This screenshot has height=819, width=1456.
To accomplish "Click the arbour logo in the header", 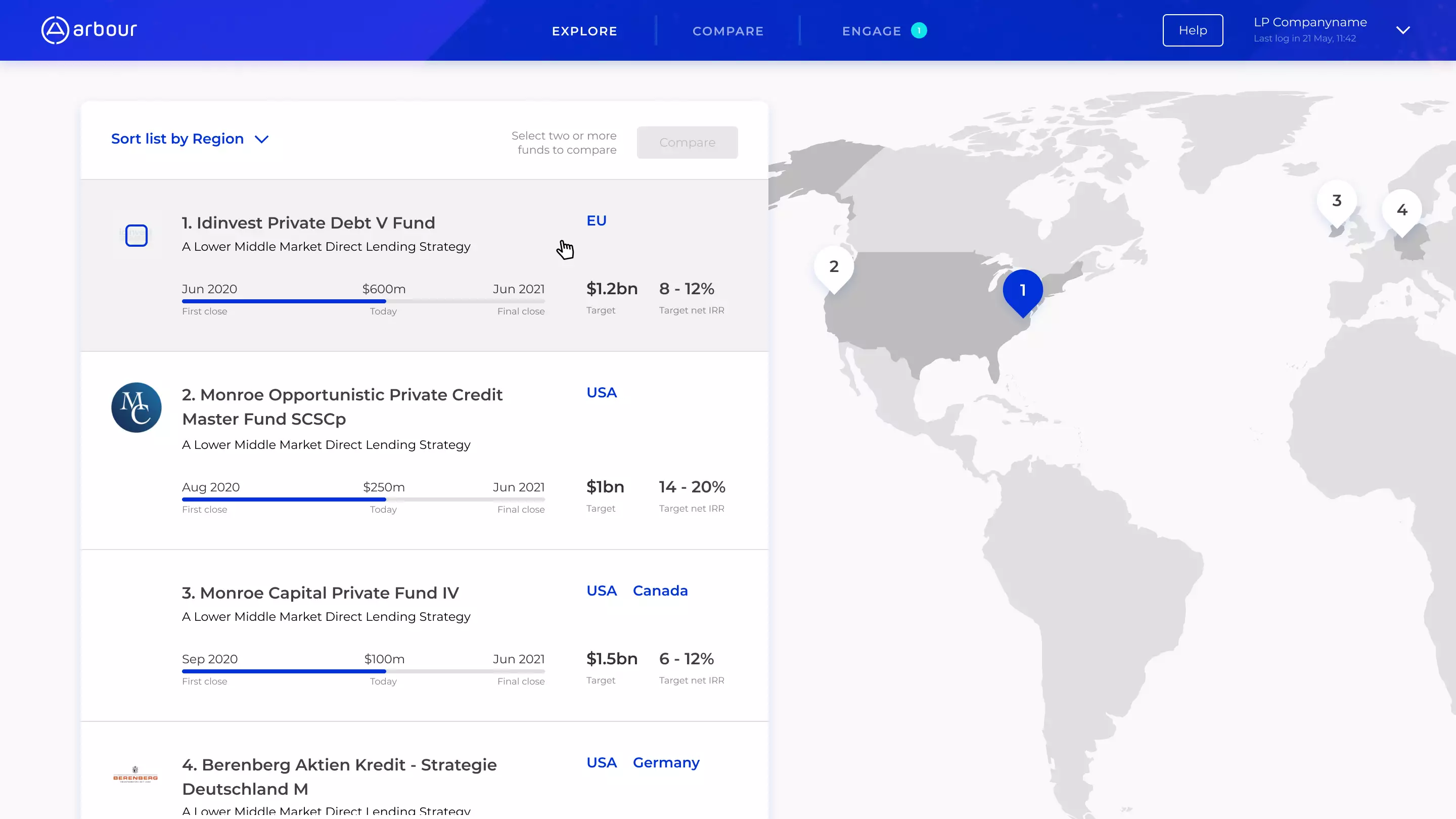I will (x=88, y=30).
